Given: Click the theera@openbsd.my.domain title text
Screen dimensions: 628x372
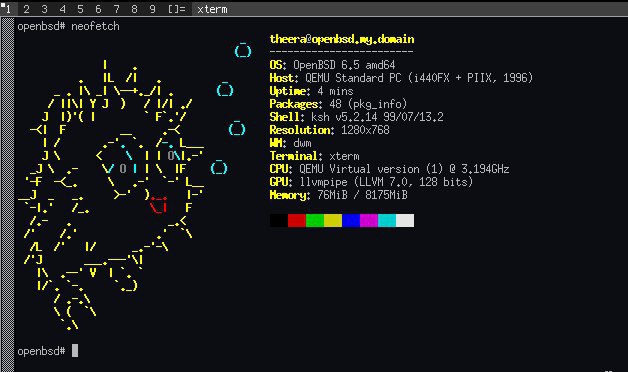Looking at the screenshot, I should tap(342, 39).
